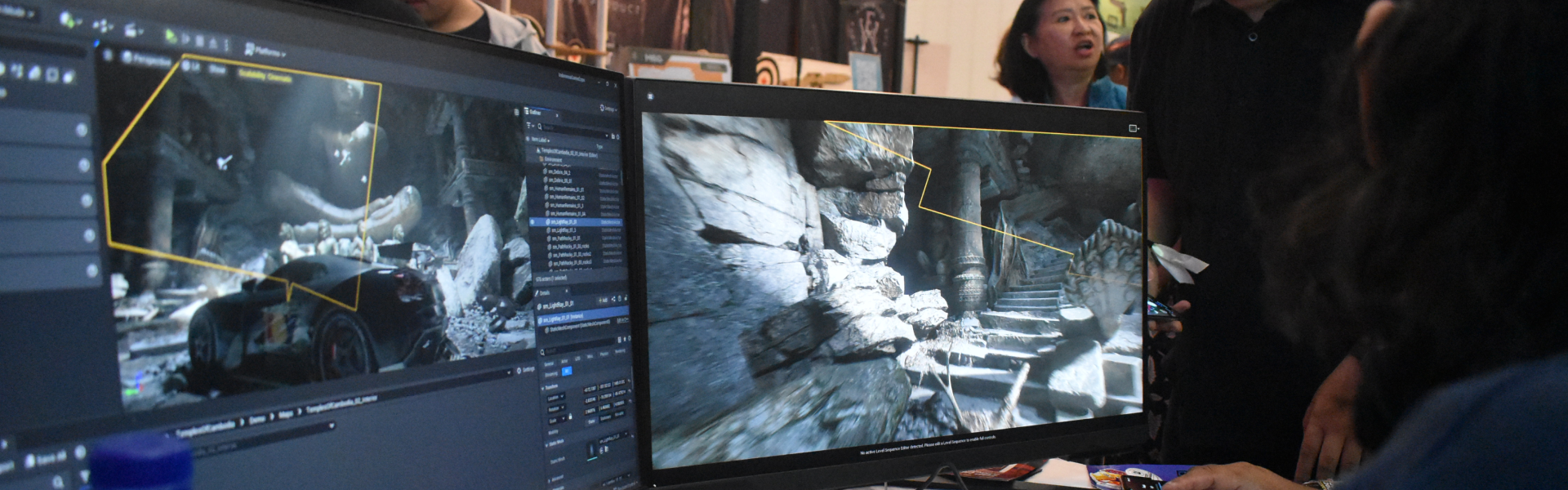Select sm_PathRocky_01_01_rocks2 in Outliner

click(571, 255)
